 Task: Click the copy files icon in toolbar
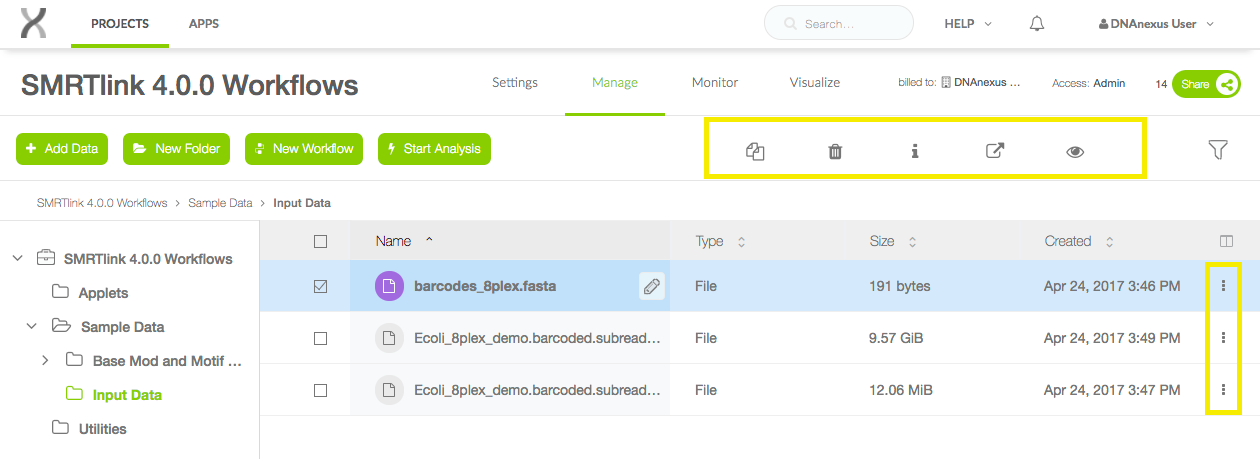[x=755, y=151]
